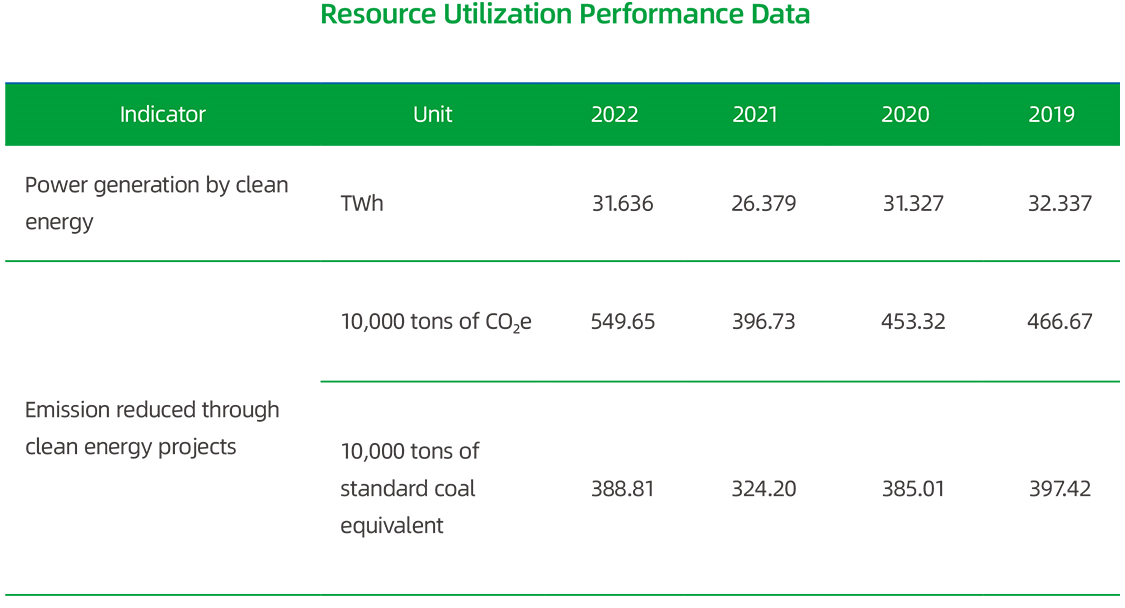This screenshot has height=608, width=1125.
Task: Select the 2020 column header
Action: click(x=905, y=114)
